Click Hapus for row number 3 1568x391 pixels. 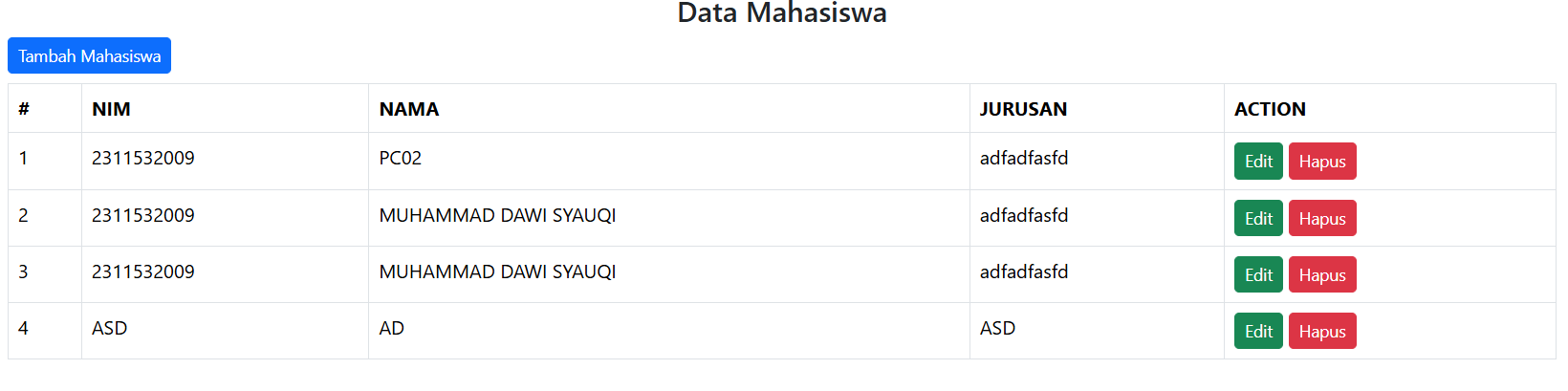1321,275
